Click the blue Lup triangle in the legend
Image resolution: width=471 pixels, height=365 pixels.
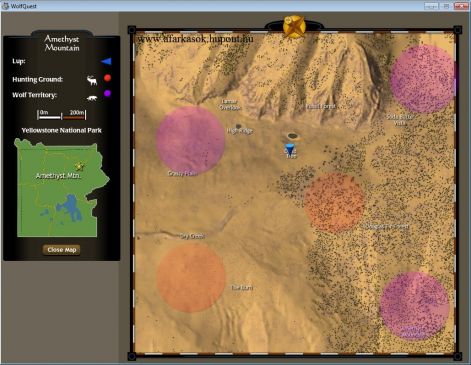coord(106,61)
